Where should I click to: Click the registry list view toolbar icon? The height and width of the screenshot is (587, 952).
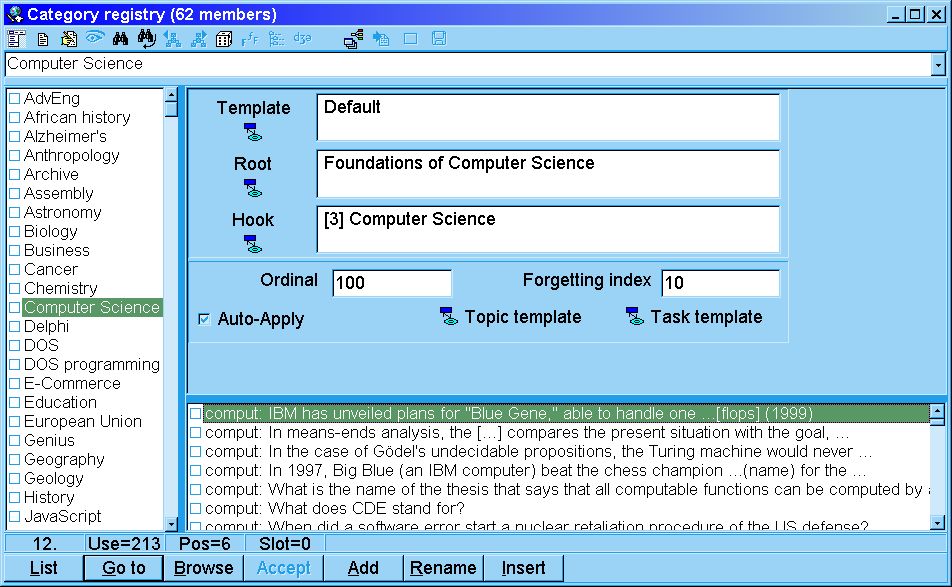[x=16, y=39]
